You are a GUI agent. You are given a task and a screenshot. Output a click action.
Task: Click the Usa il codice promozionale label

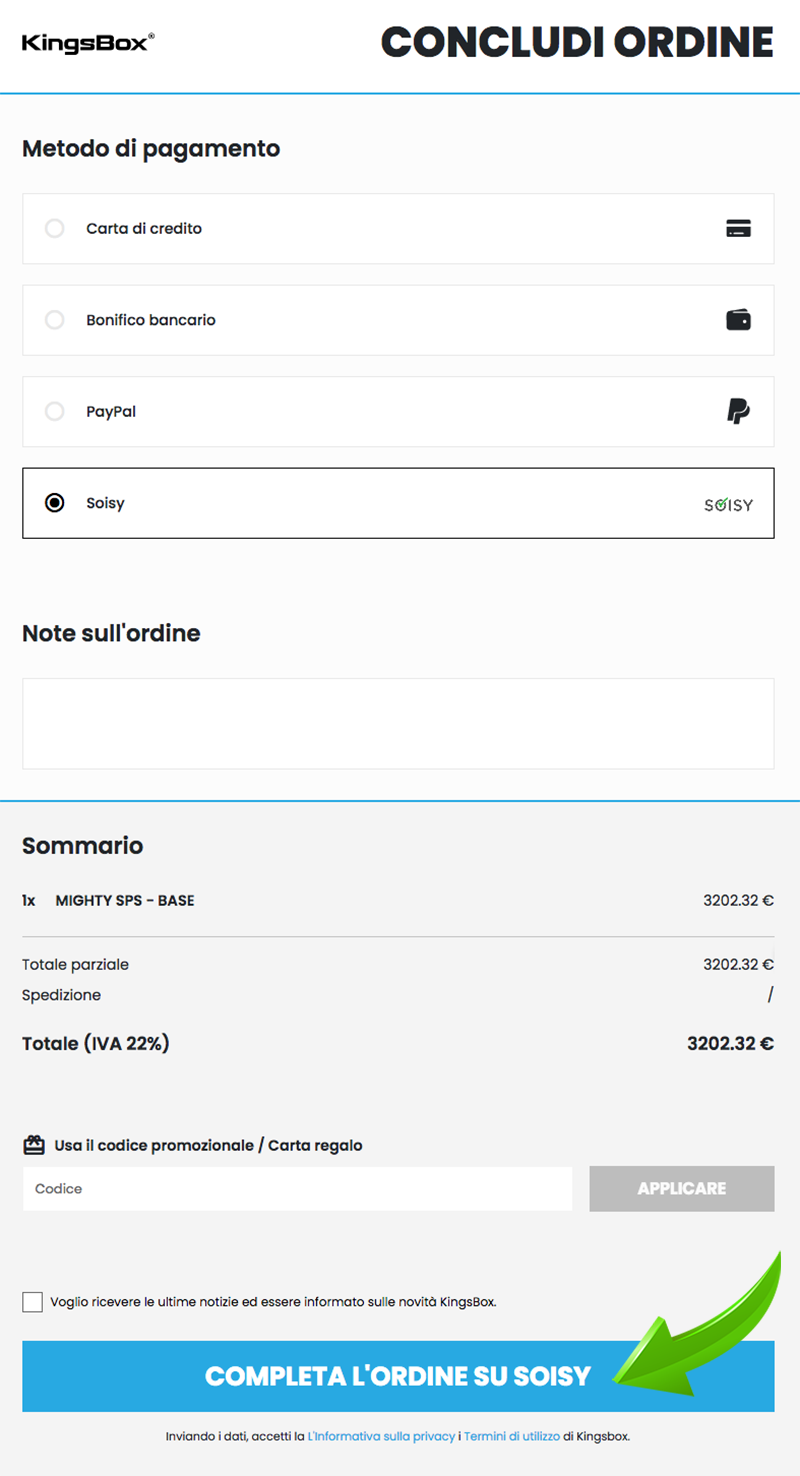[x=208, y=1145]
